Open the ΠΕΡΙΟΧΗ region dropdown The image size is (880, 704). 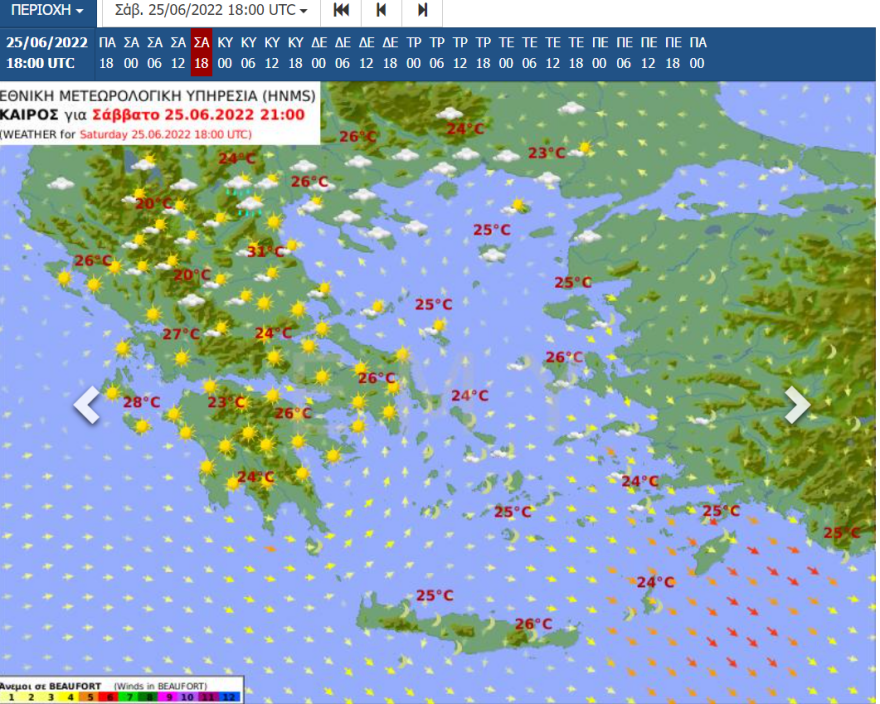coord(44,11)
